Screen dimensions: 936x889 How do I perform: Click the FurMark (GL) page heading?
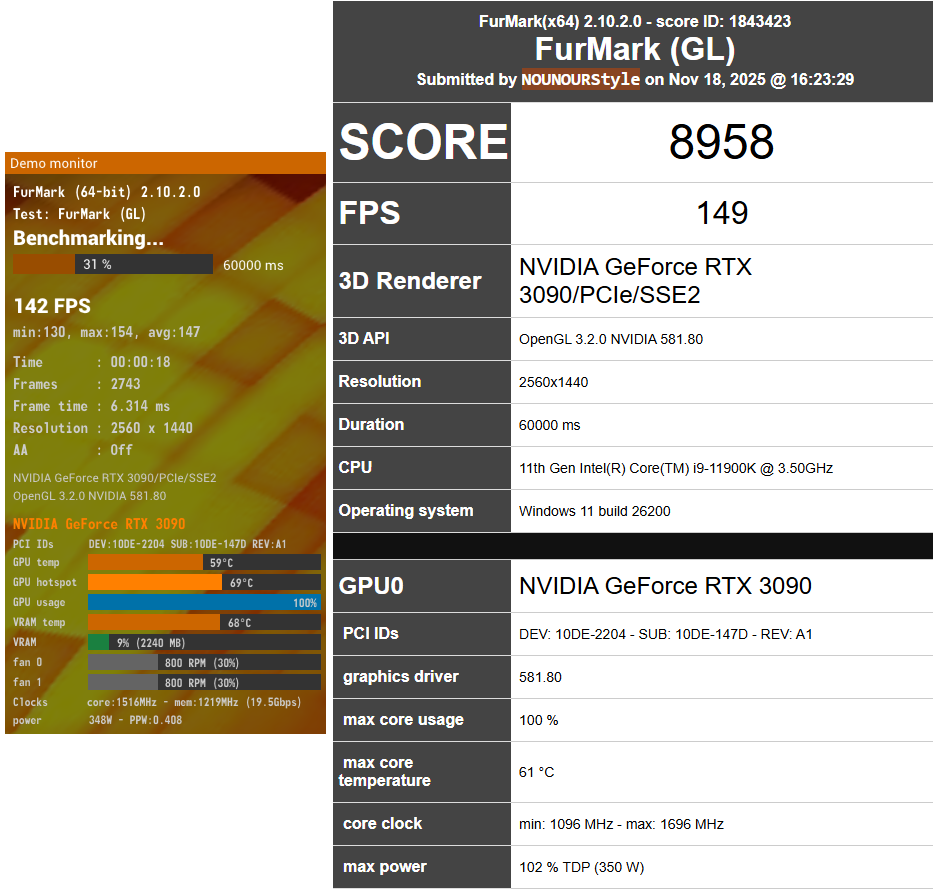634,50
